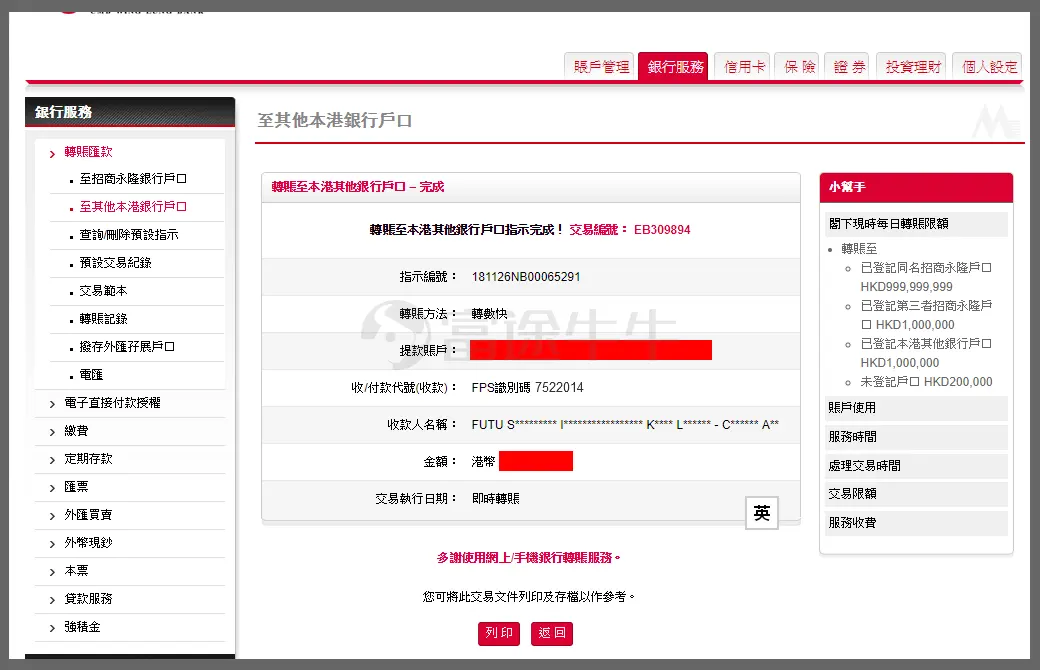The height and width of the screenshot is (670, 1040).
Task: Go to the 證券 tab
Action: pos(849,67)
